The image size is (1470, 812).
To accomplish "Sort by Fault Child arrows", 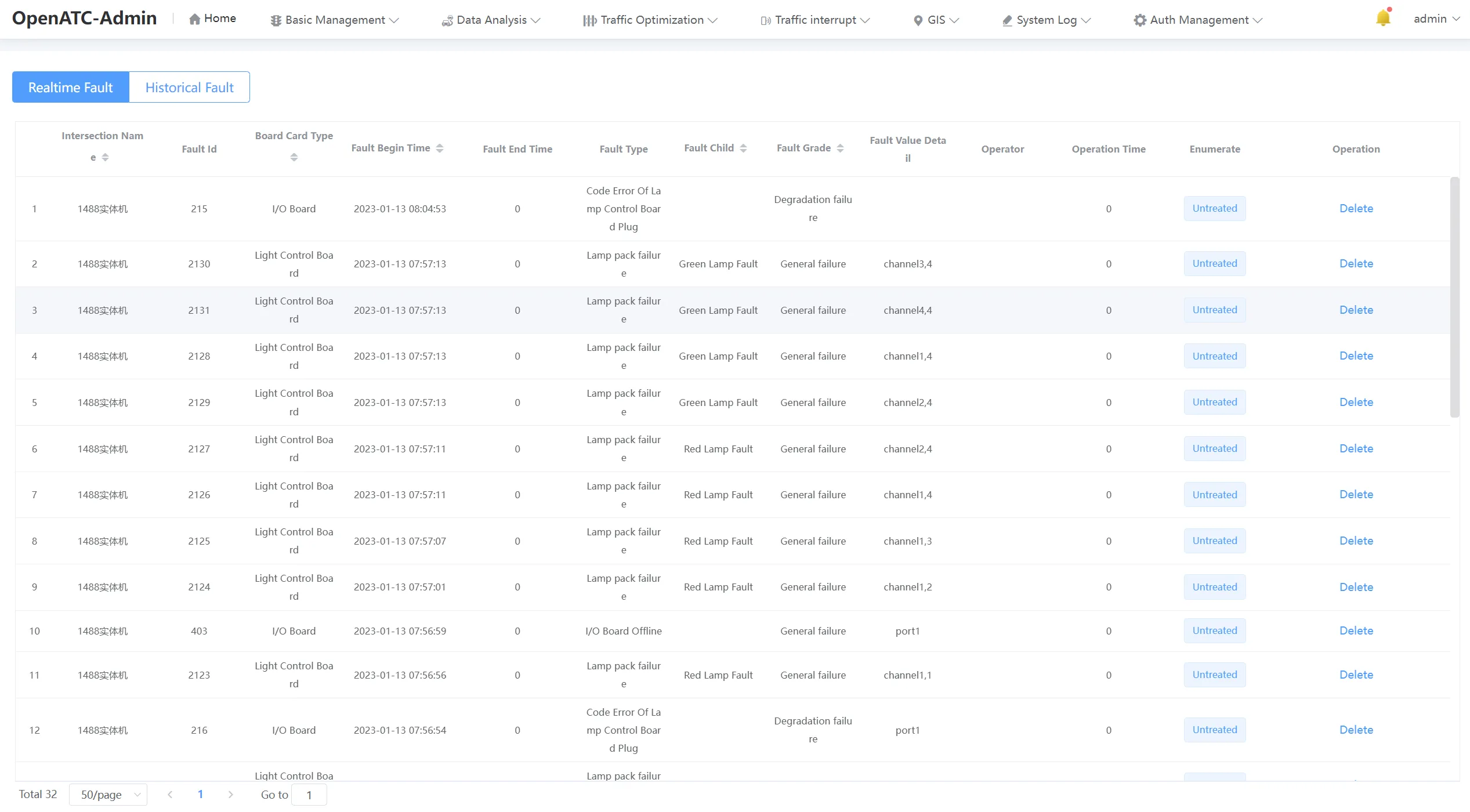I will 743,148.
